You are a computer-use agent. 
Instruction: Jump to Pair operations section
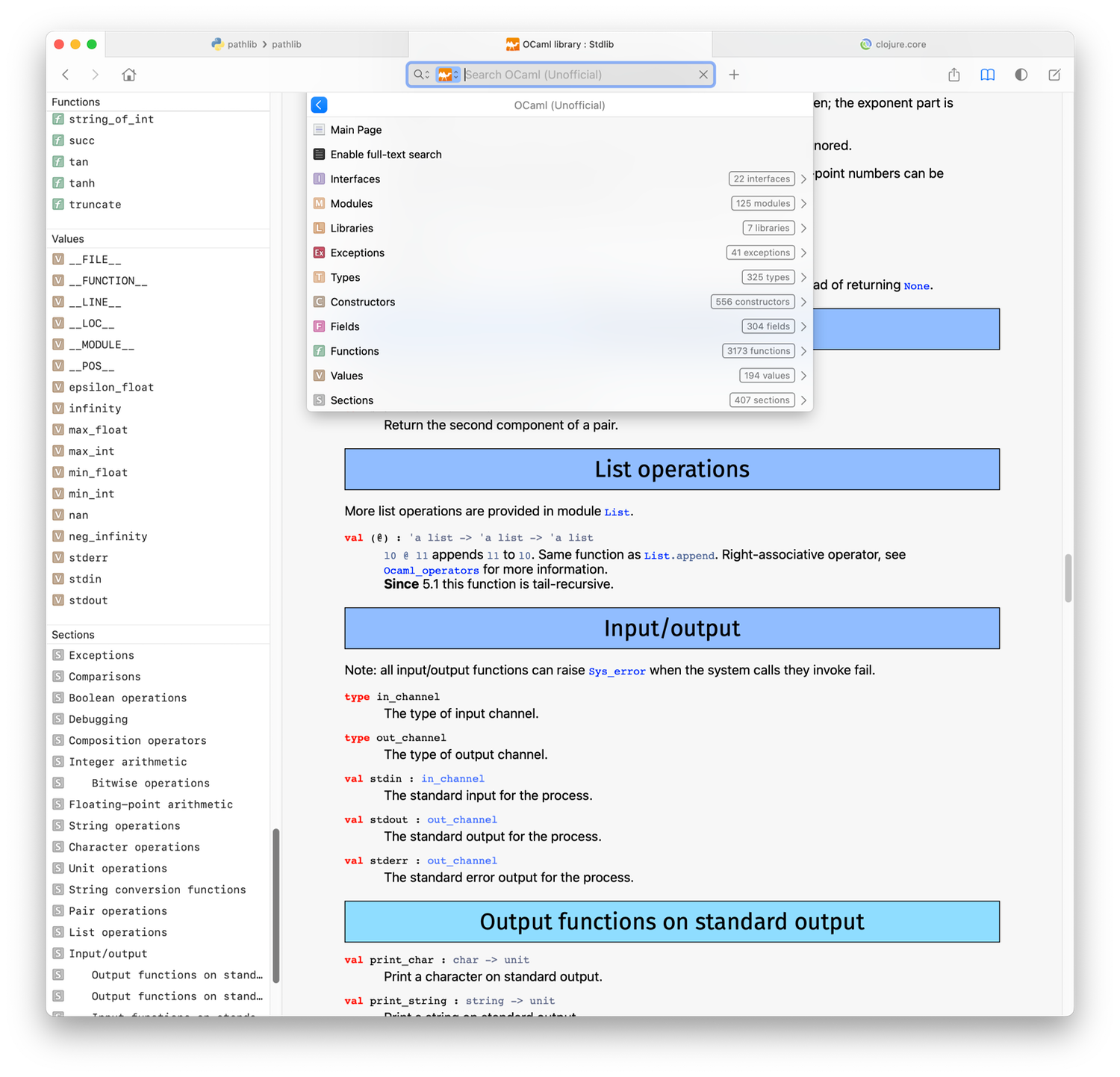(x=118, y=911)
